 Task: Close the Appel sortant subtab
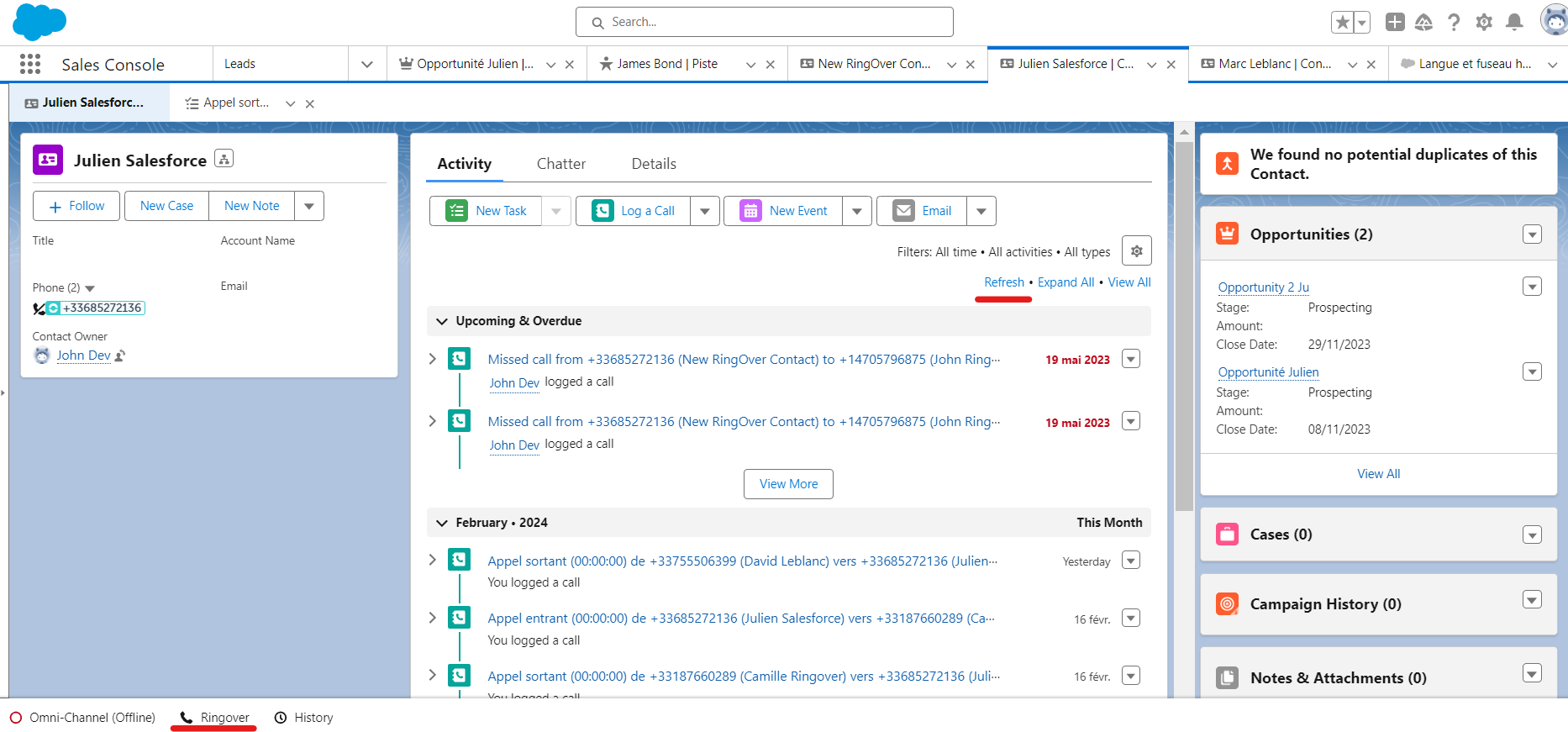[x=310, y=104]
